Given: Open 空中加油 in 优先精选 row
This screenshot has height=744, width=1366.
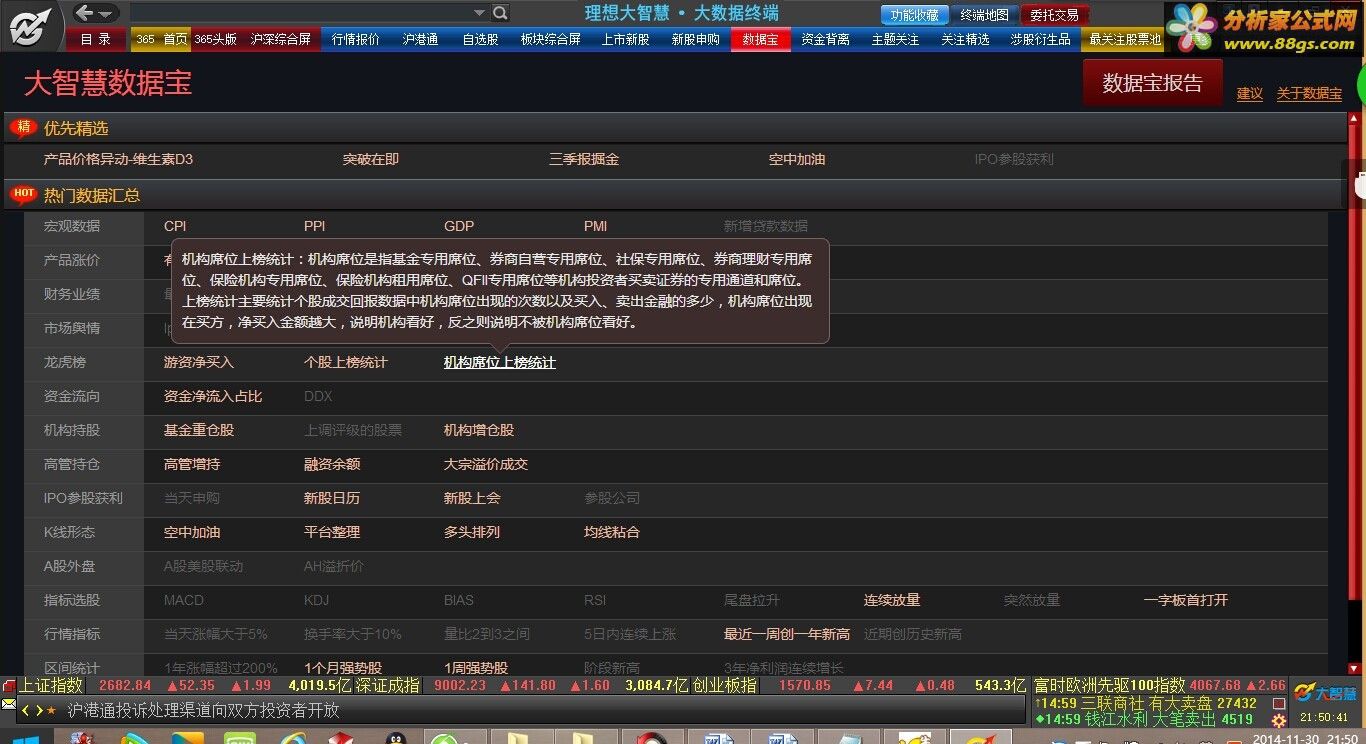Looking at the screenshot, I should (797, 159).
